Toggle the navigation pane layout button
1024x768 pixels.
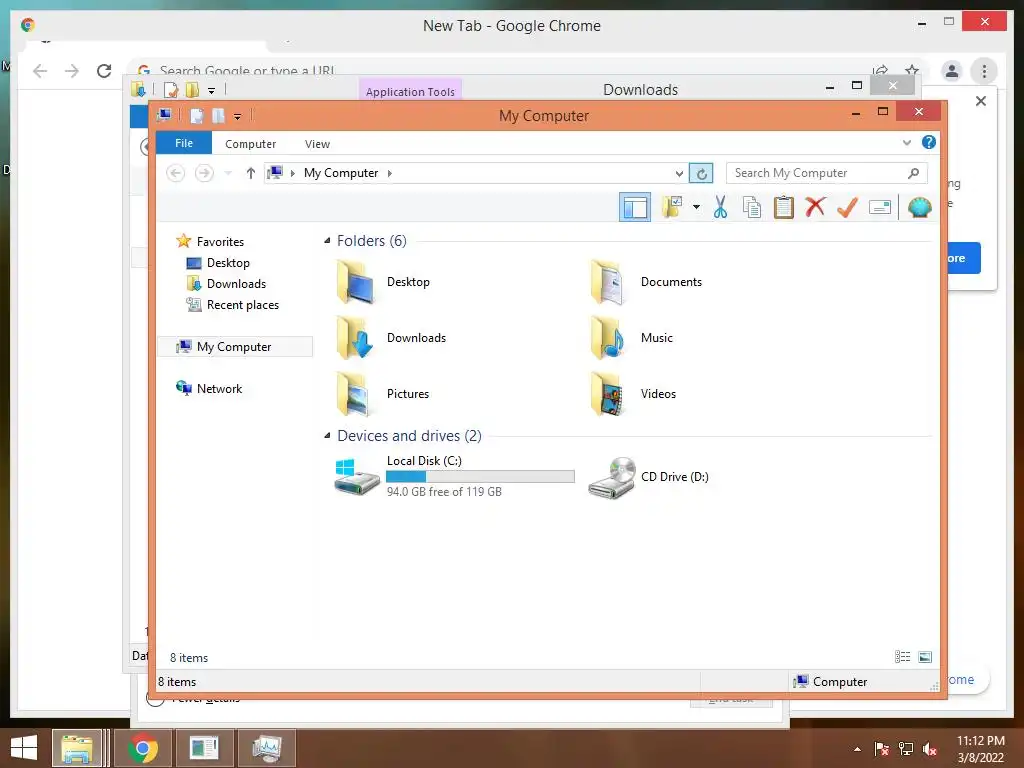pos(634,208)
